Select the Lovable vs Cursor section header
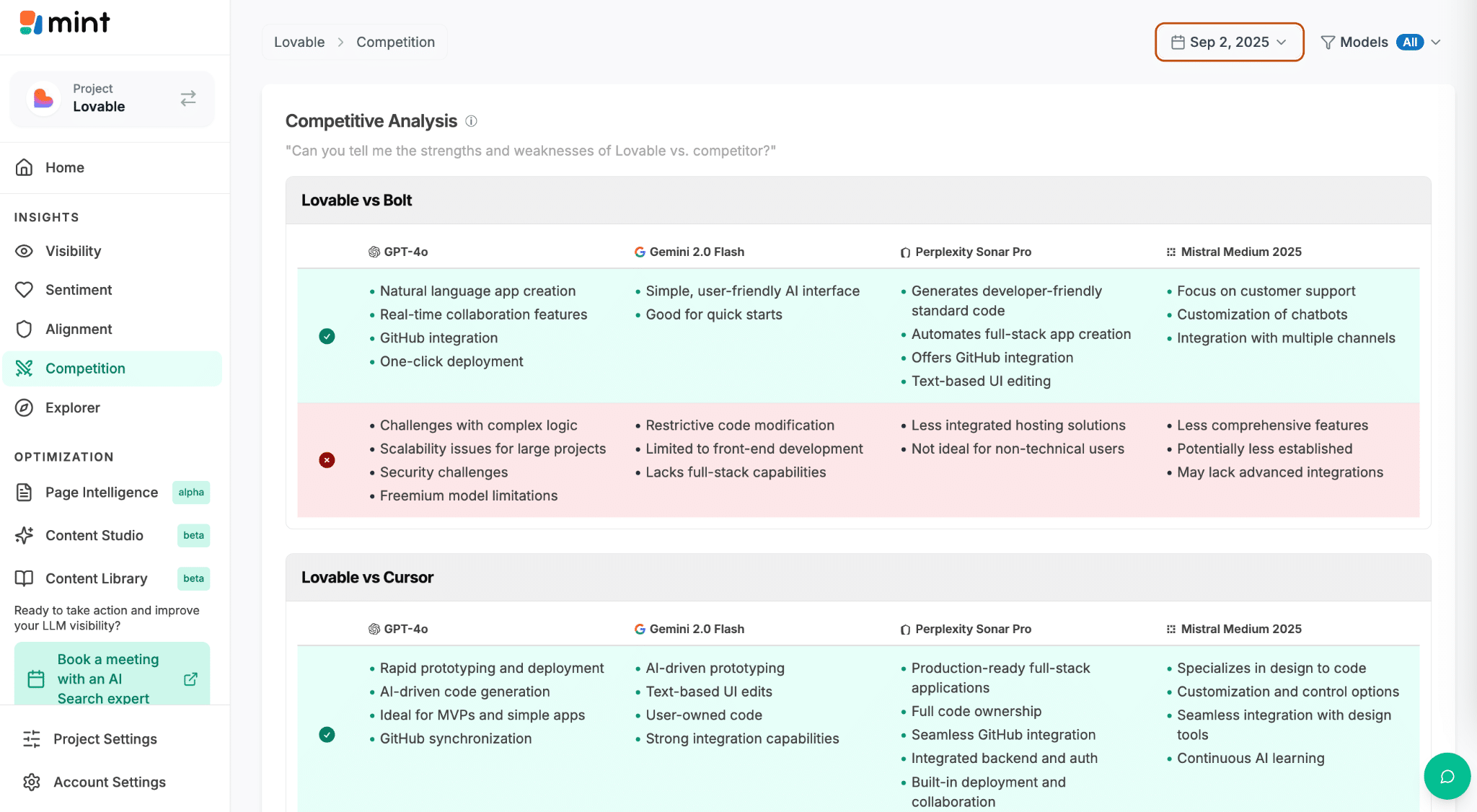Screen dimensions: 1477x812 click(368, 578)
